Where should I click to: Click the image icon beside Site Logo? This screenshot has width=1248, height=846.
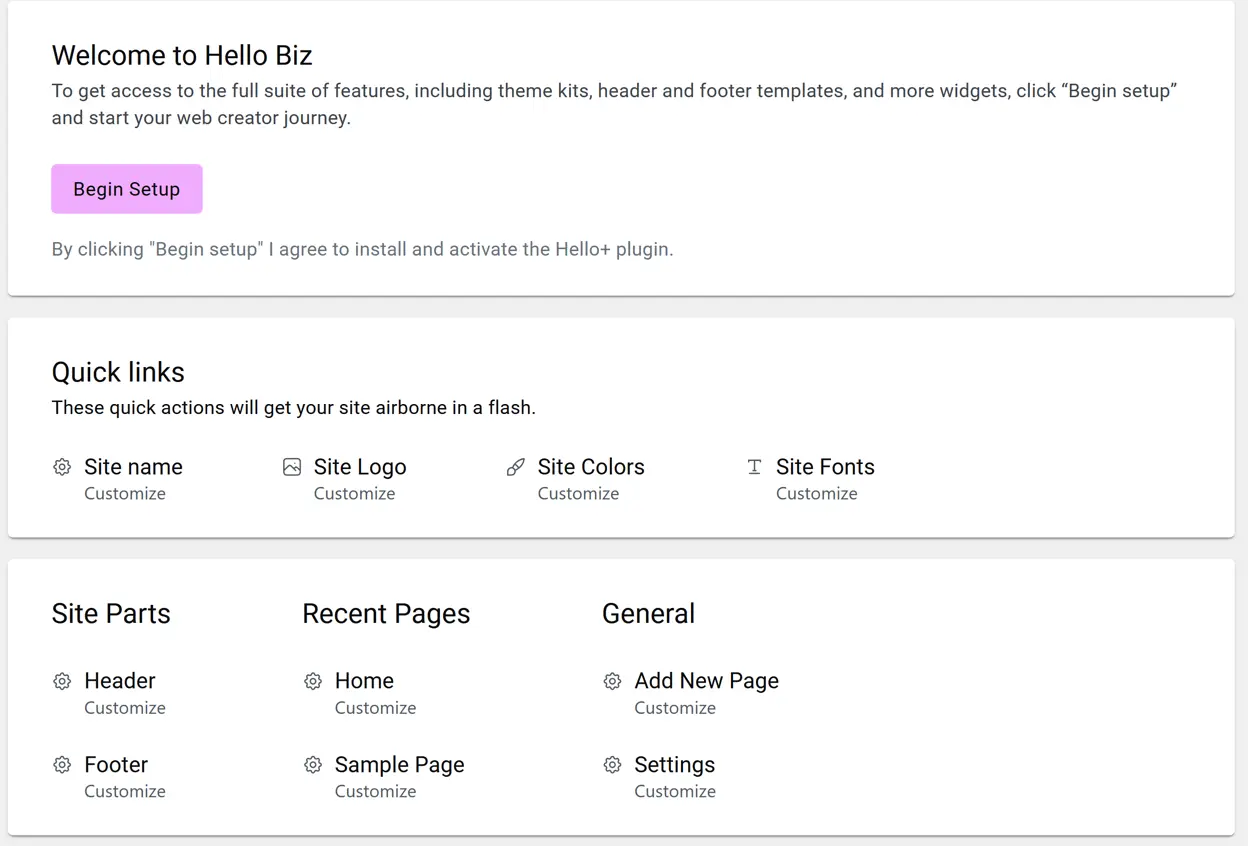pyautogui.click(x=292, y=467)
